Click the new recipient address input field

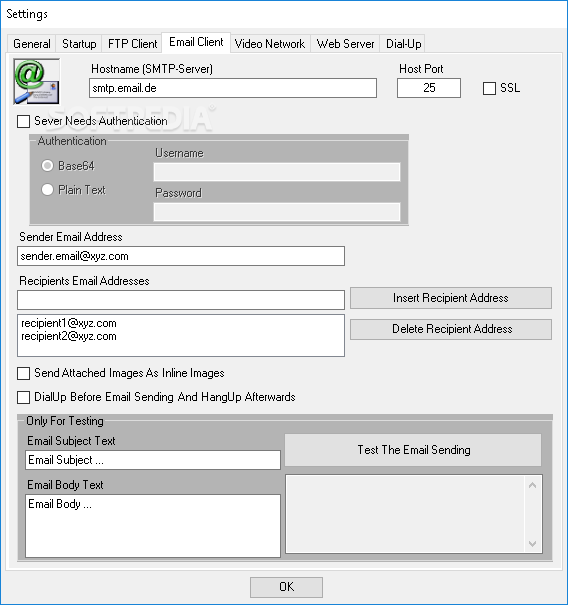[181, 300]
